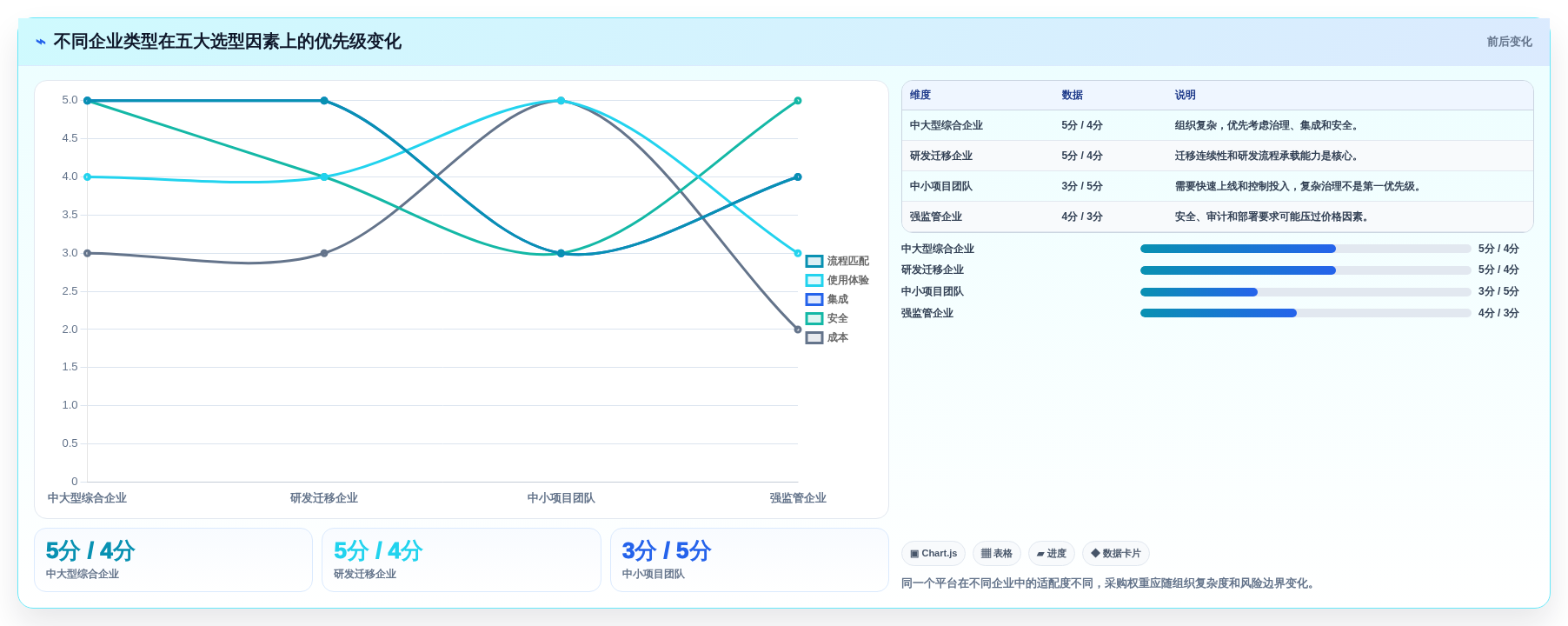This screenshot has height=626, width=1568.
Task: Toggle the 集成 legend swatch
Action: tap(814, 299)
